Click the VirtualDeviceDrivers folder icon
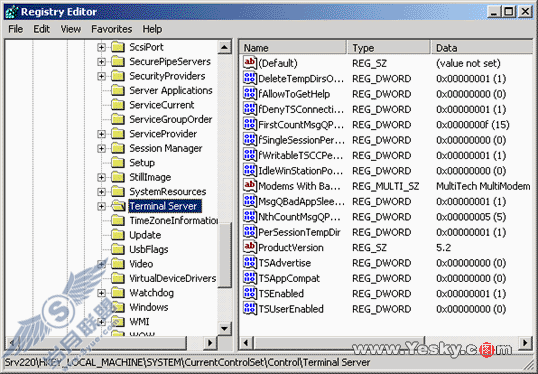 [118, 278]
